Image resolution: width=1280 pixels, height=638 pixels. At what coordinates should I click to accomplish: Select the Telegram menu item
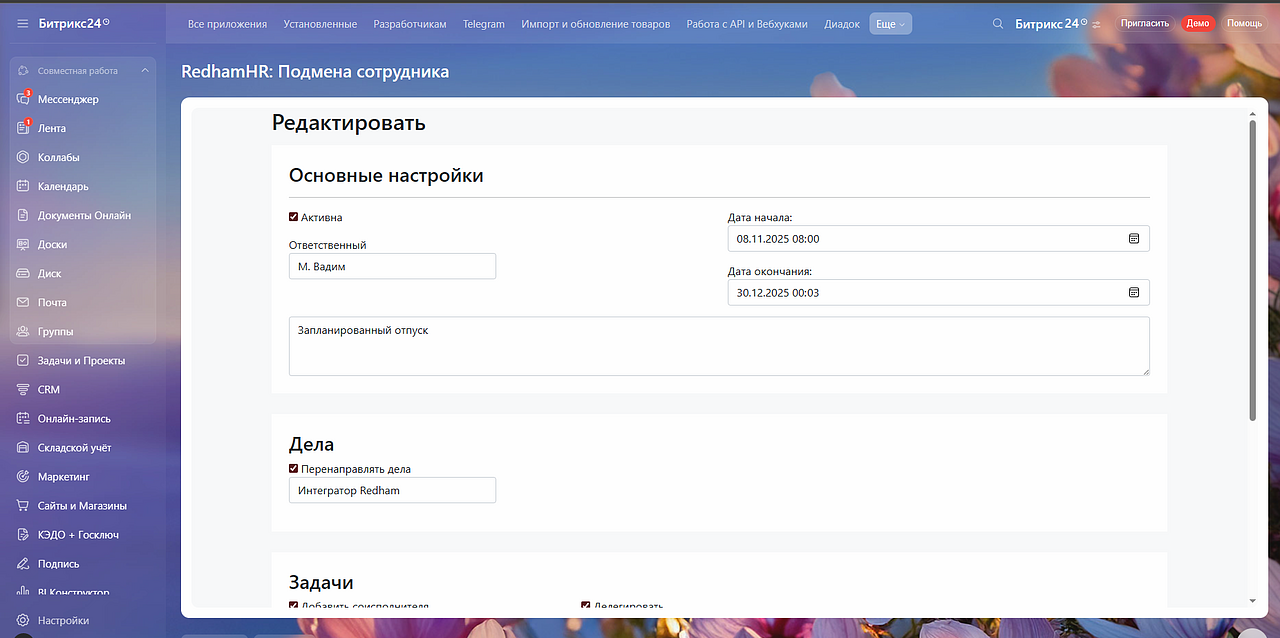(484, 23)
